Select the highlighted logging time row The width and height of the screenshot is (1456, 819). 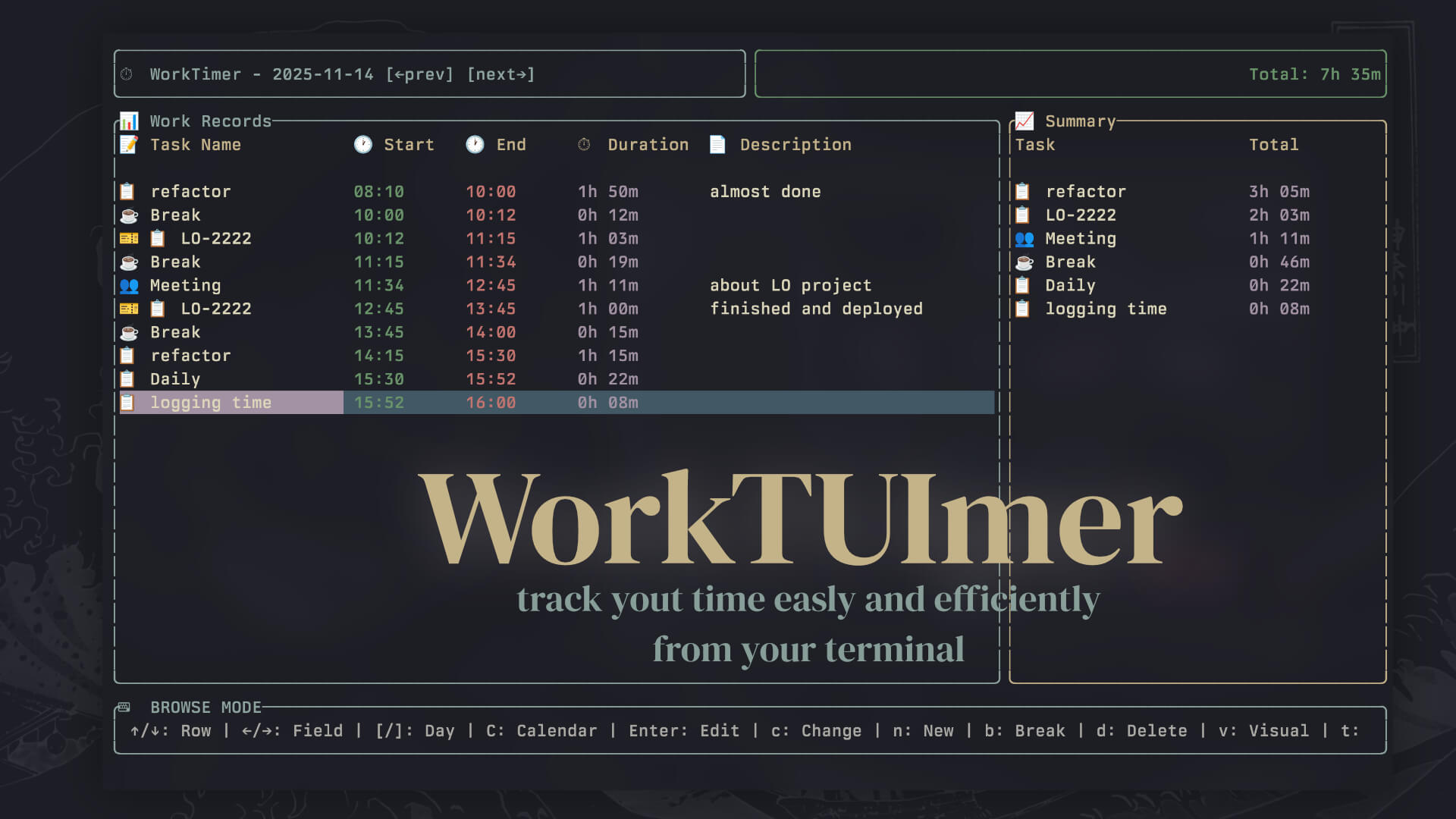point(212,402)
